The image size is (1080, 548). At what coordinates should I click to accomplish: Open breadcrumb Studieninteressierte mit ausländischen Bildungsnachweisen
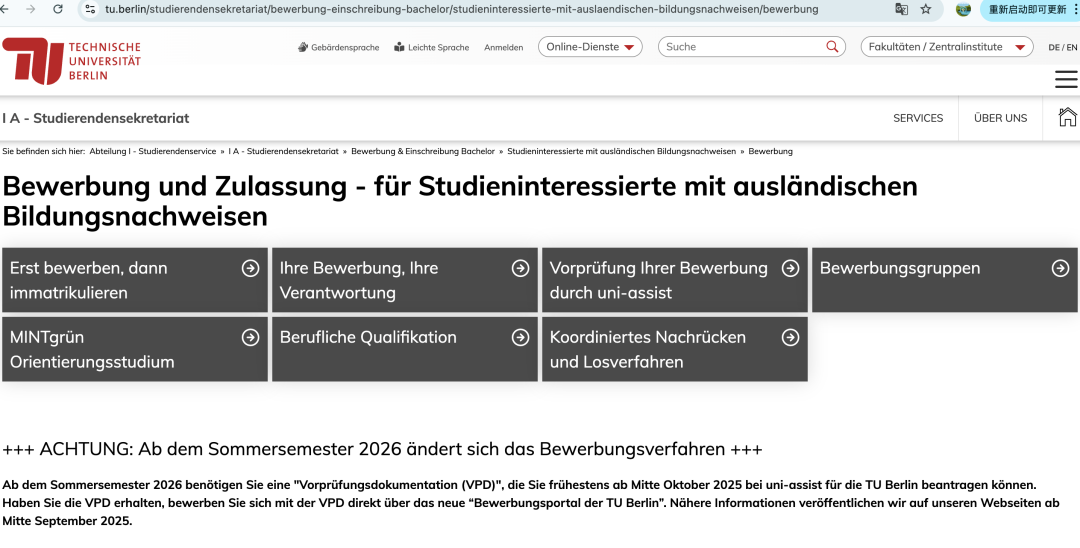[621, 151]
